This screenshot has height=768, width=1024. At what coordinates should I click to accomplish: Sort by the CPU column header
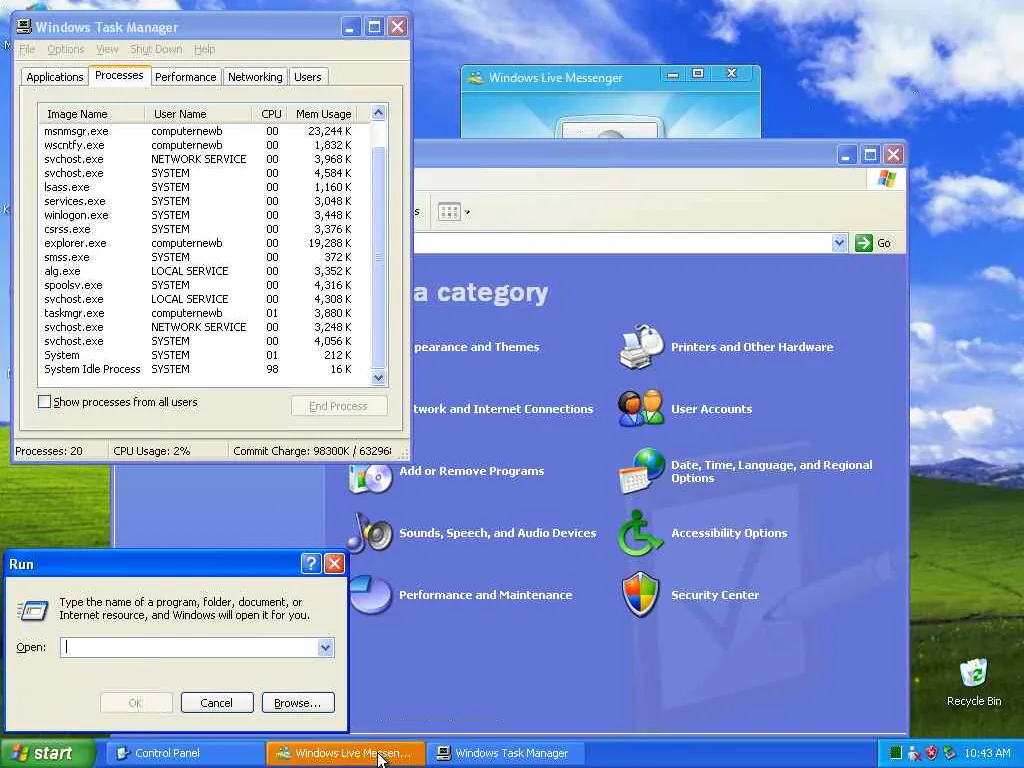(270, 114)
